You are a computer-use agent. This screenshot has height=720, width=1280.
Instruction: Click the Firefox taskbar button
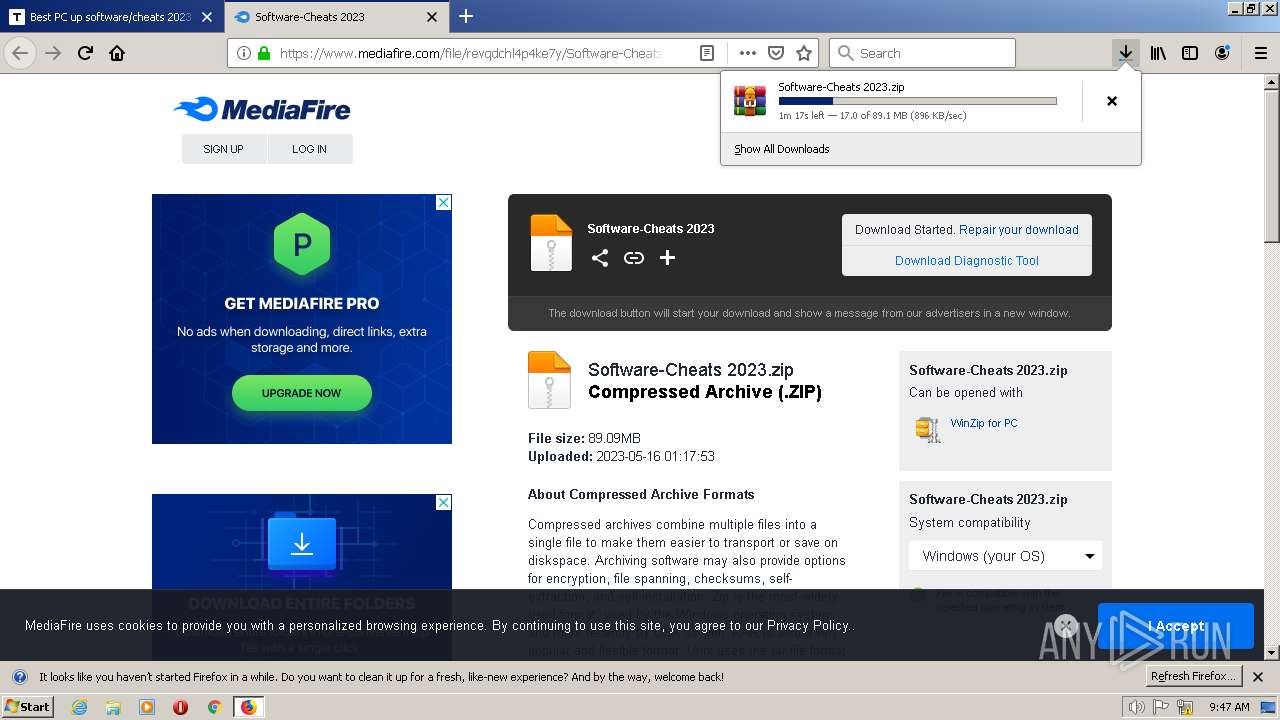(248, 707)
